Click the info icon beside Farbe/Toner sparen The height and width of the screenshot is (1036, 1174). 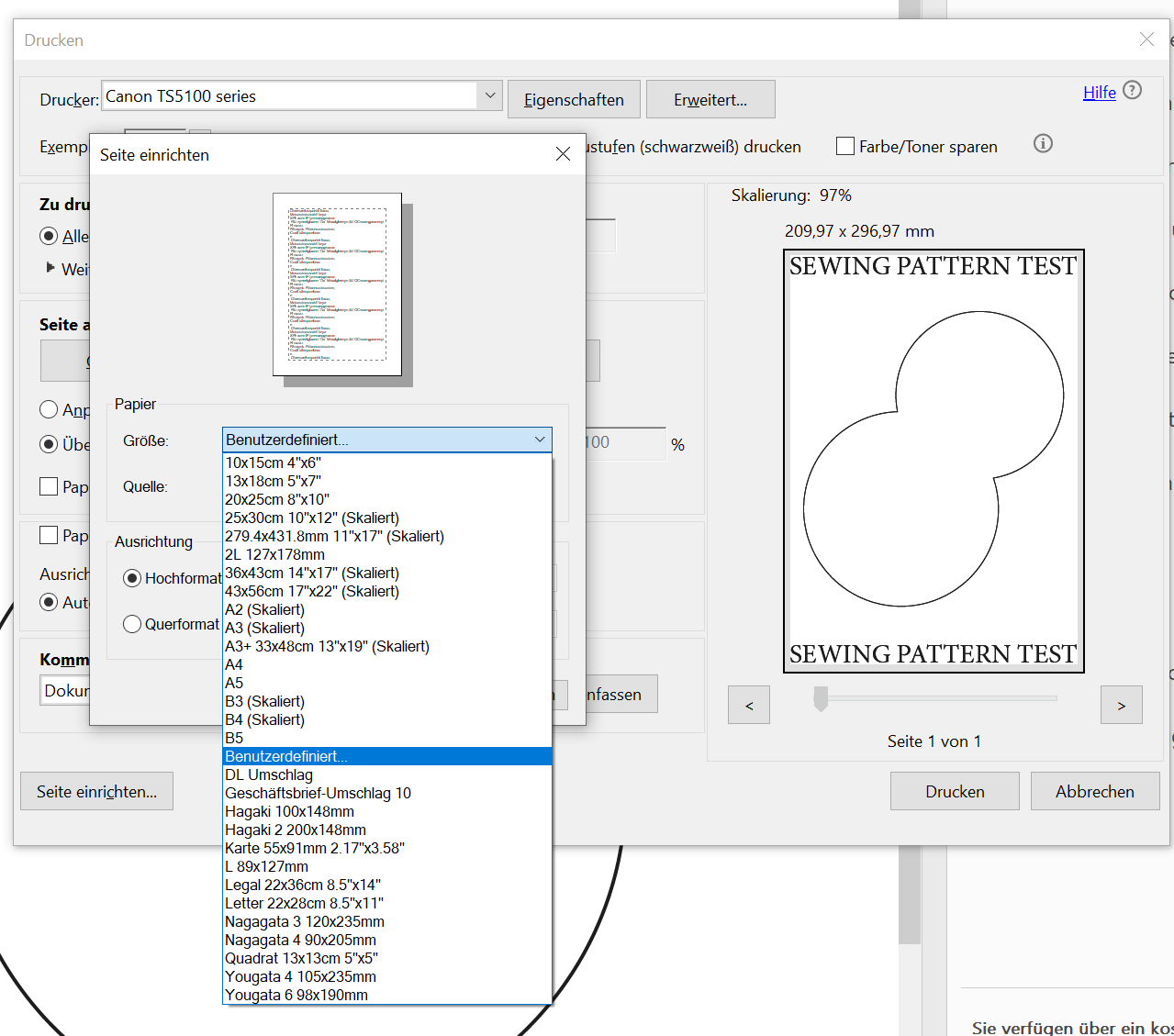tap(1042, 144)
